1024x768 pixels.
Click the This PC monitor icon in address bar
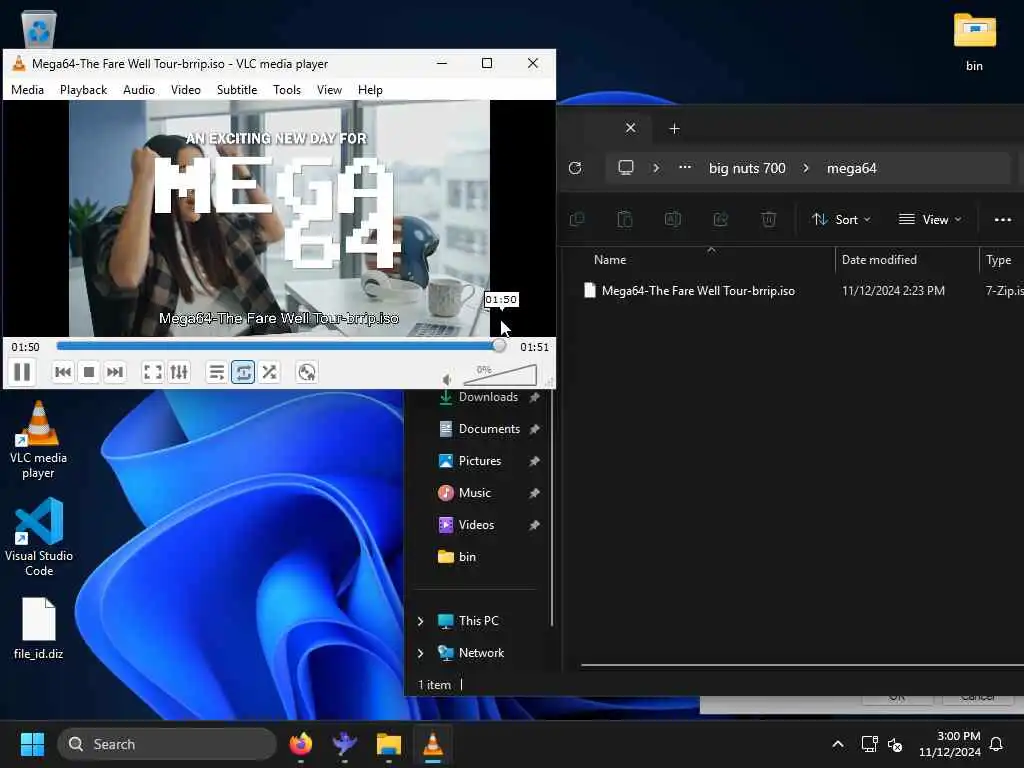coord(626,168)
